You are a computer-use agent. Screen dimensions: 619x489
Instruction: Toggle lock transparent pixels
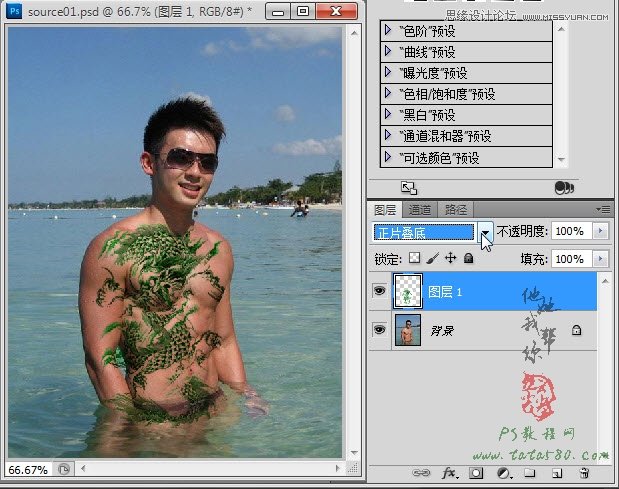tap(414, 258)
